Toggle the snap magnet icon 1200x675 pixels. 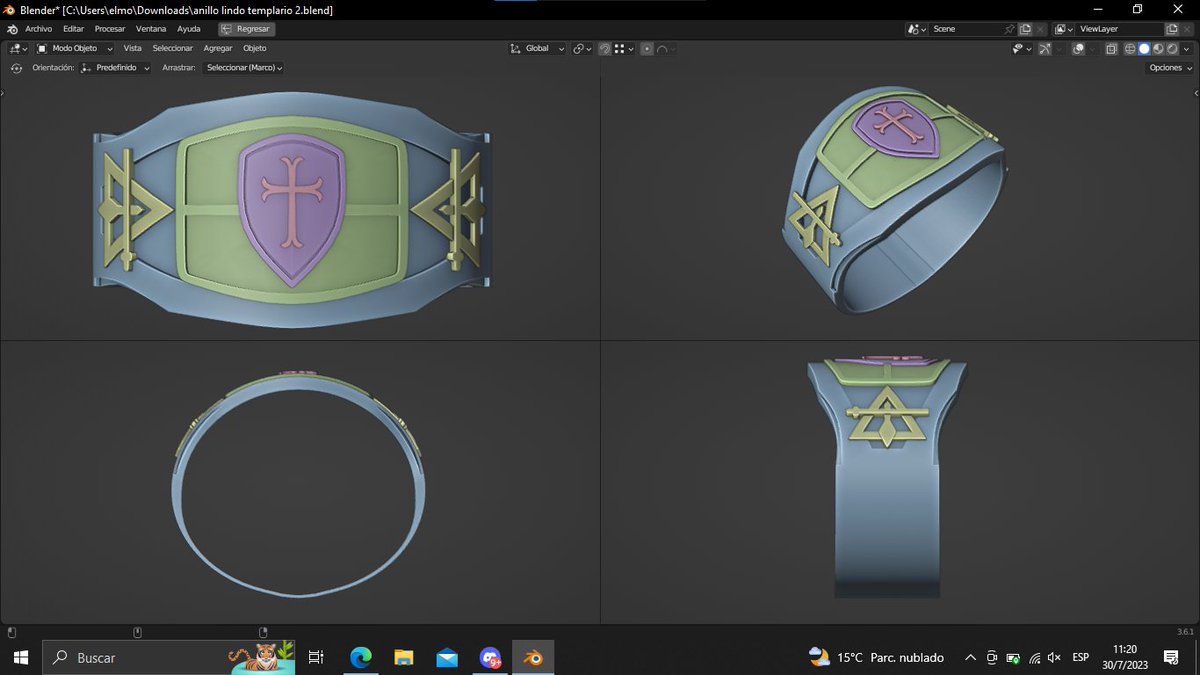click(605, 48)
